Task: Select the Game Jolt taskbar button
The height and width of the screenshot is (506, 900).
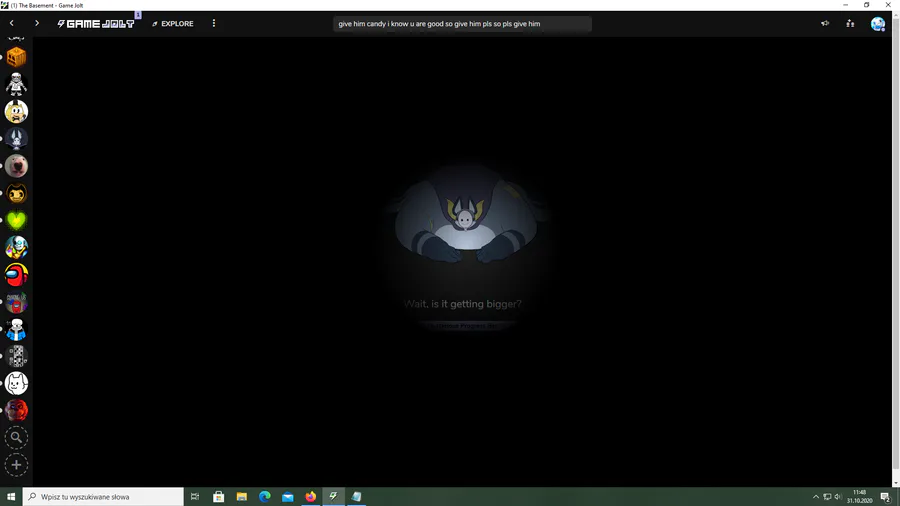Action: pyautogui.click(x=333, y=497)
